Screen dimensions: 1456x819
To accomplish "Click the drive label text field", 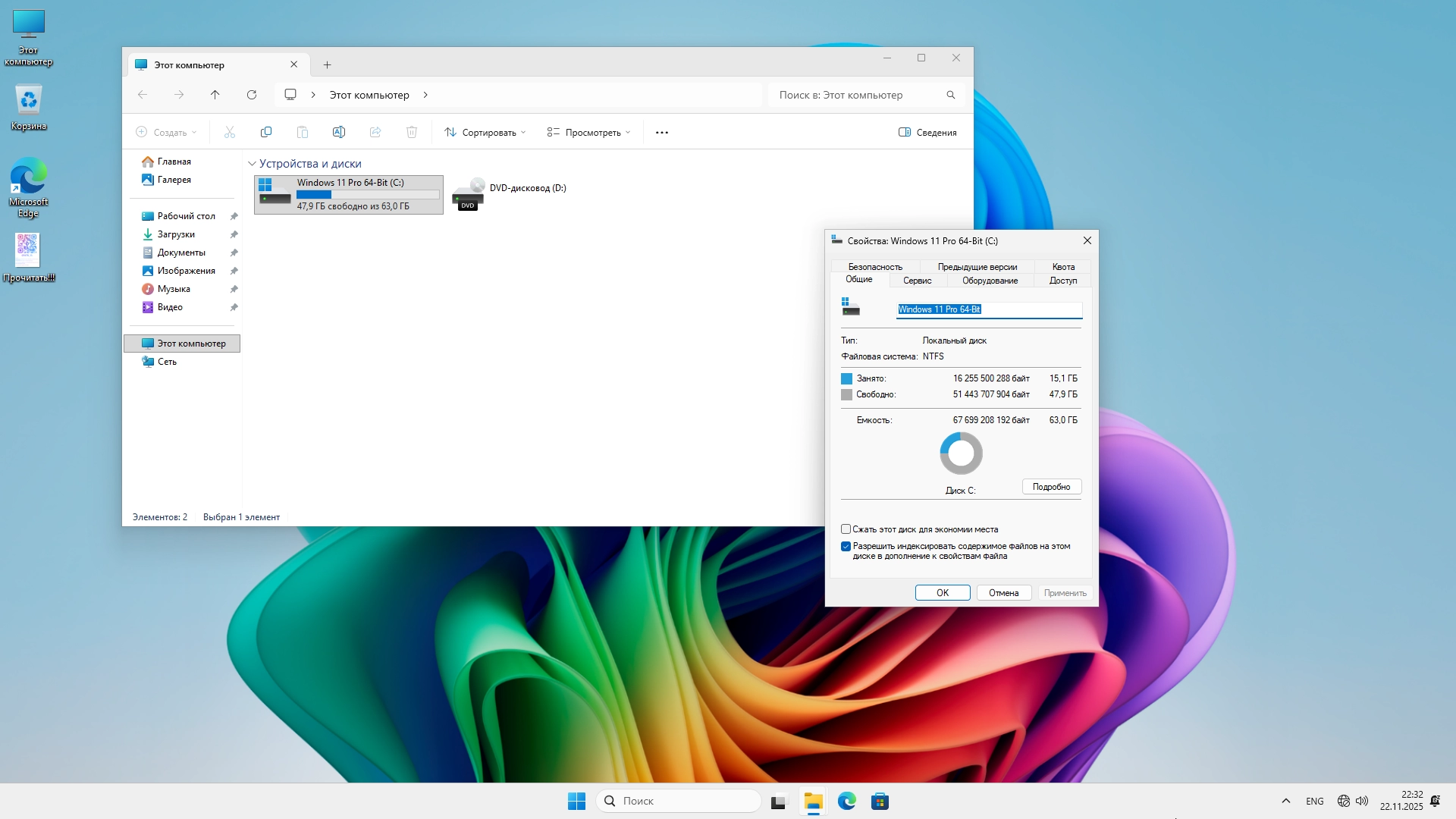I will pos(989,309).
